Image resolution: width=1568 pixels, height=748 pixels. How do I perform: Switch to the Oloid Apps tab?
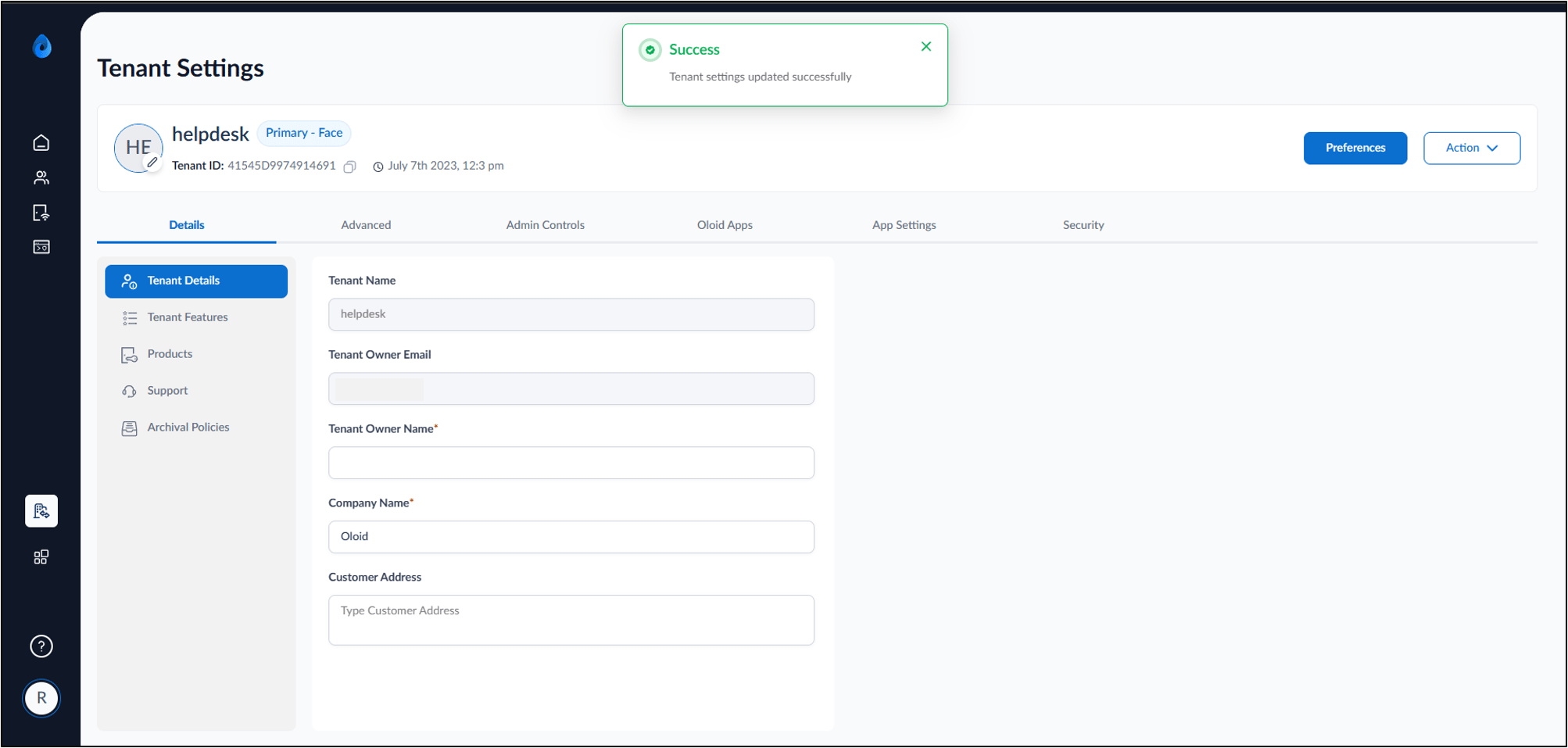[x=725, y=225]
